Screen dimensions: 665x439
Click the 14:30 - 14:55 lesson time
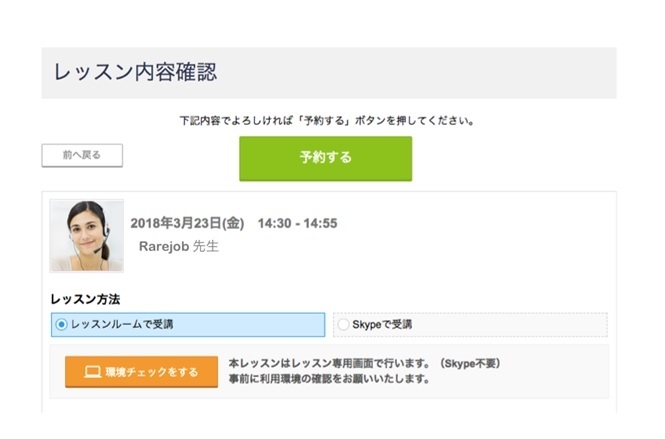pyautogui.click(x=297, y=223)
